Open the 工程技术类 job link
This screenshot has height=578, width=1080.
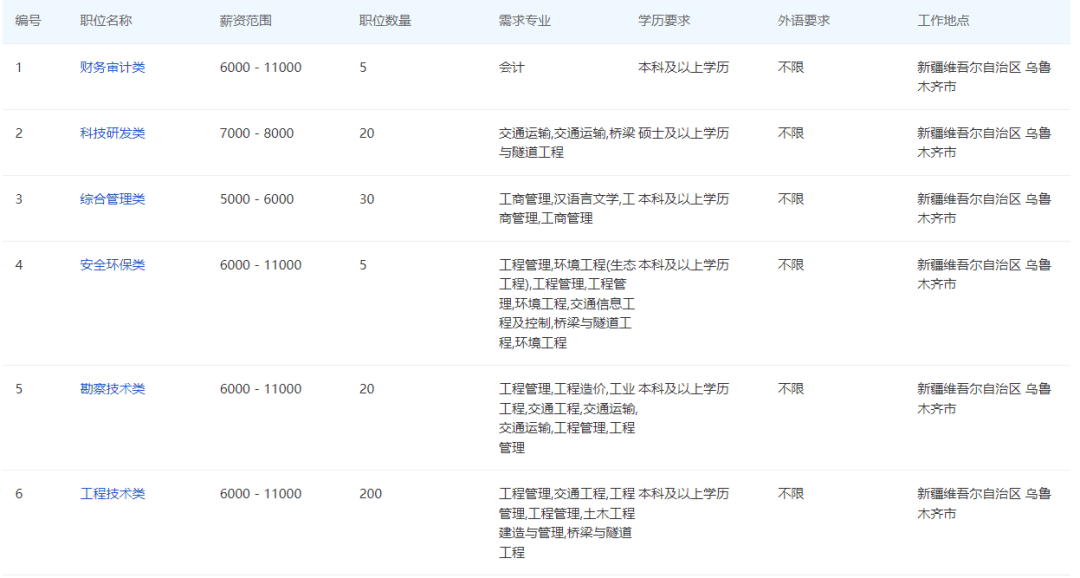click(112, 494)
